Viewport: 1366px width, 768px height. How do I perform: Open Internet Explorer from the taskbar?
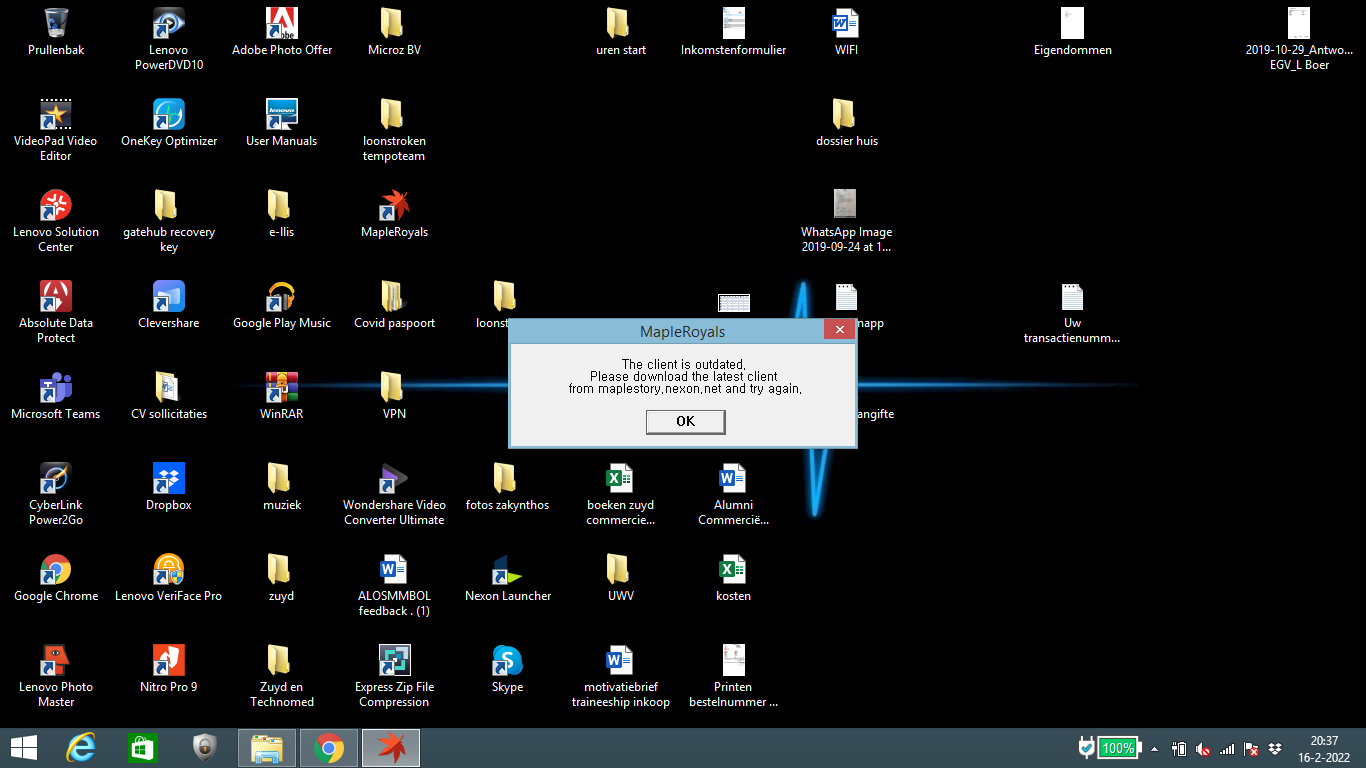click(x=81, y=748)
